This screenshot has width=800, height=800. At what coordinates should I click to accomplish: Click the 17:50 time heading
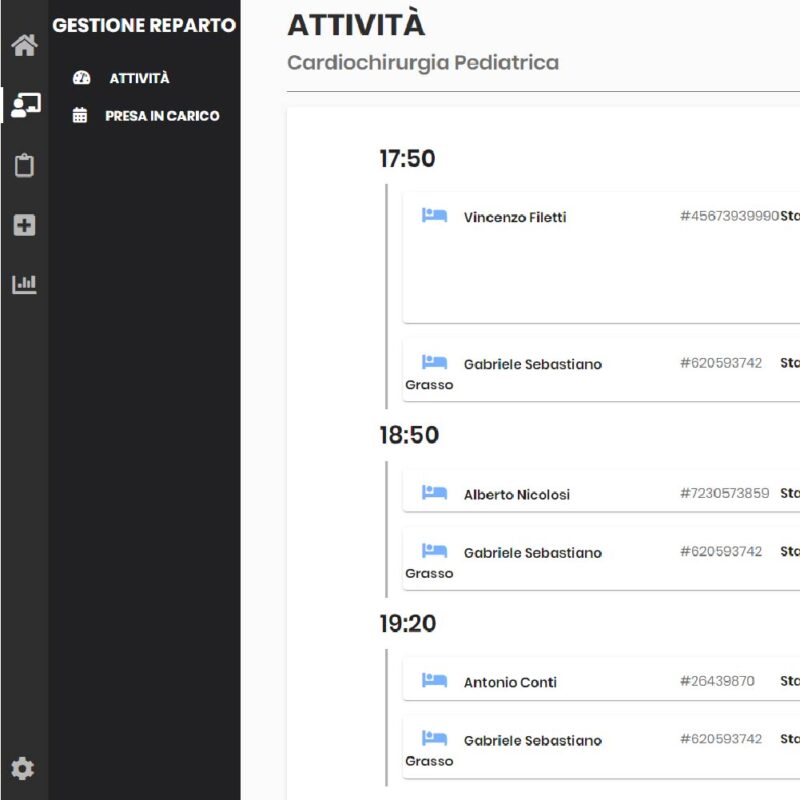(x=407, y=159)
